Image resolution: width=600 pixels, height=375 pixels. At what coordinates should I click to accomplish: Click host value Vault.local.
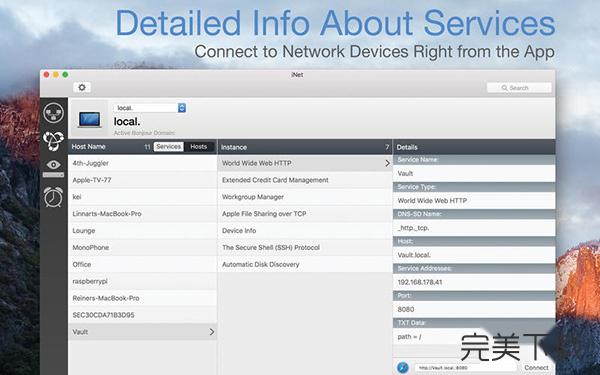pos(474,255)
